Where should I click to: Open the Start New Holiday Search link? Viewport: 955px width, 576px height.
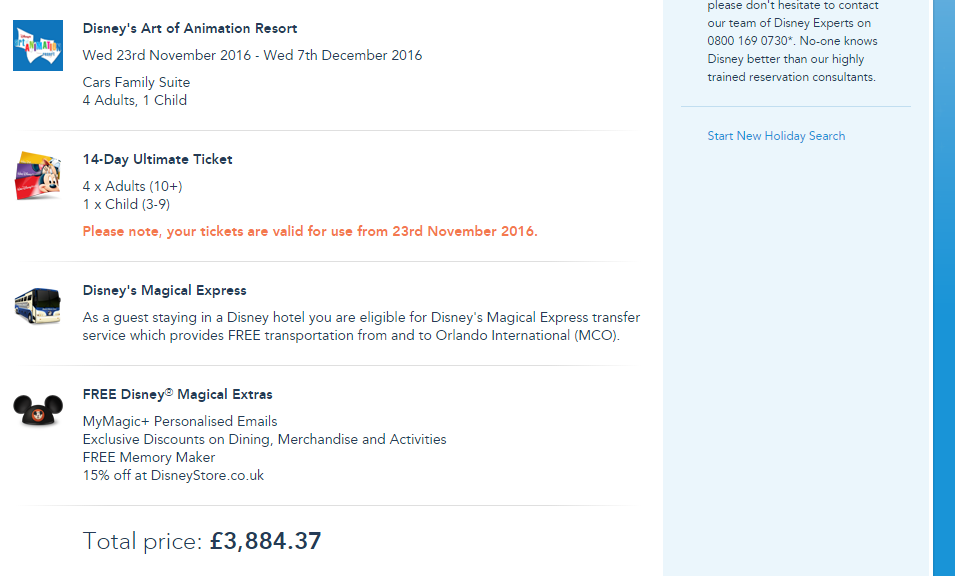pos(776,136)
